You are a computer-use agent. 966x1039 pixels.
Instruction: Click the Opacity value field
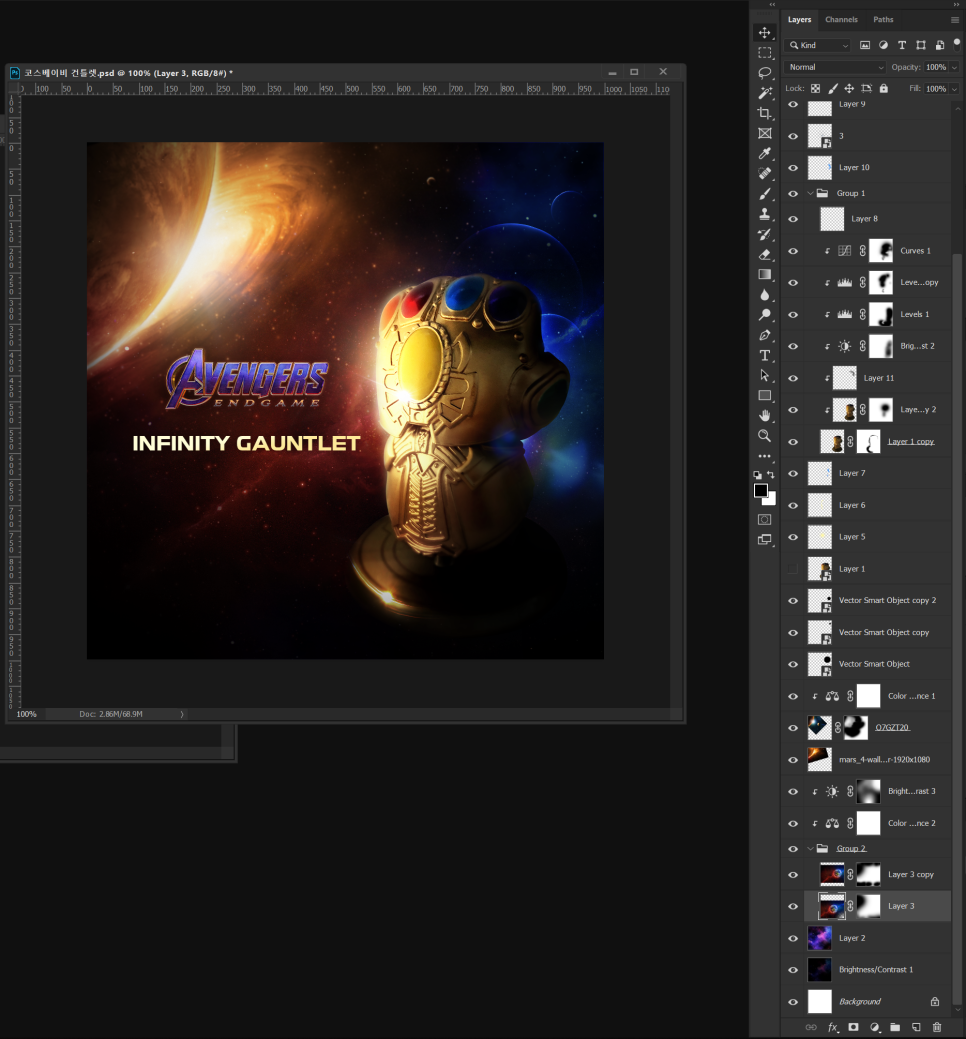936,67
